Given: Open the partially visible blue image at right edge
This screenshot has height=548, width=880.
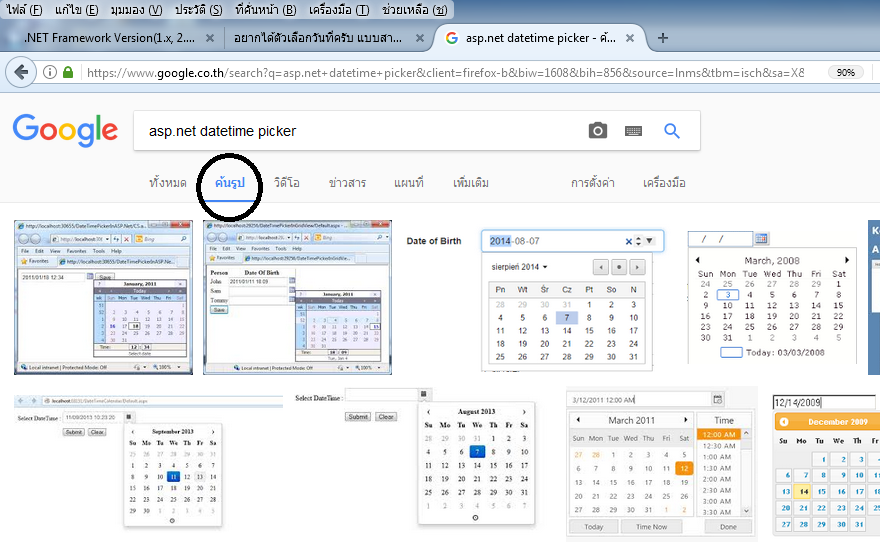Looking at the screenshot, I should (x=874, y=298).
